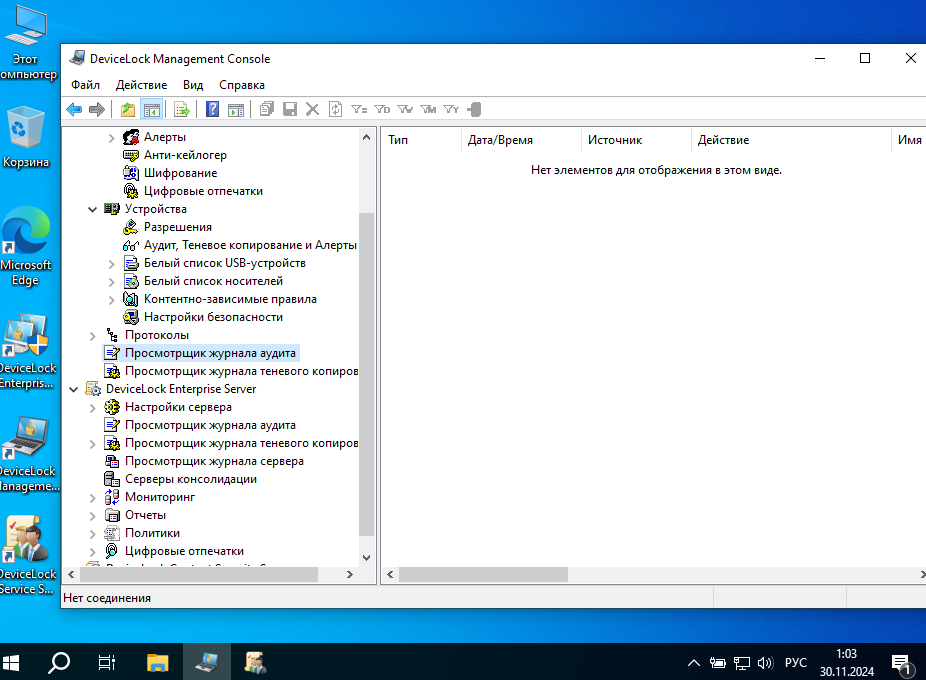Image resolution: width=926 pixels, height=680 pixels.
Task: Expand the Настройки сервера node
Action: click(93, 408)
